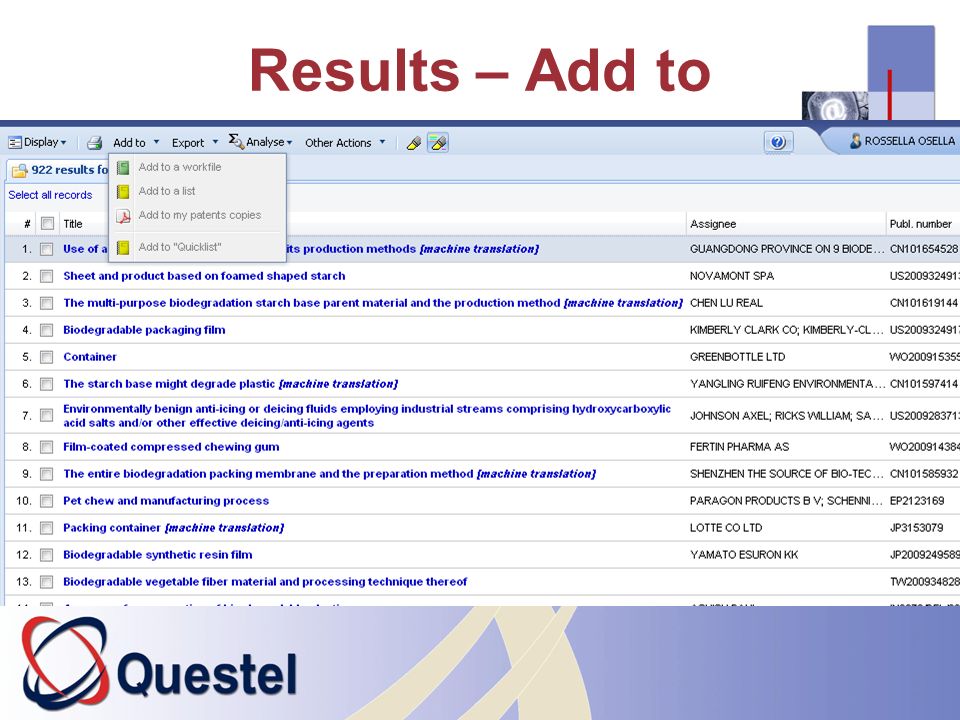
Task: Click assignee YAMATO ESURON KK
Action: pyautogui.click(x=744, y=555)
